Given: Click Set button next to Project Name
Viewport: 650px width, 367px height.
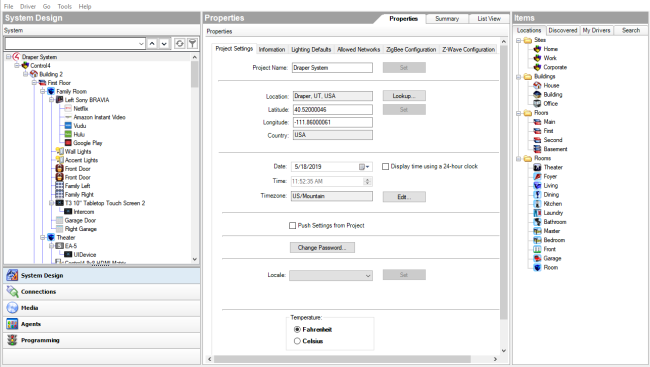Looking at the screenshot, I should pyautogui.click(x=404, y=68).
